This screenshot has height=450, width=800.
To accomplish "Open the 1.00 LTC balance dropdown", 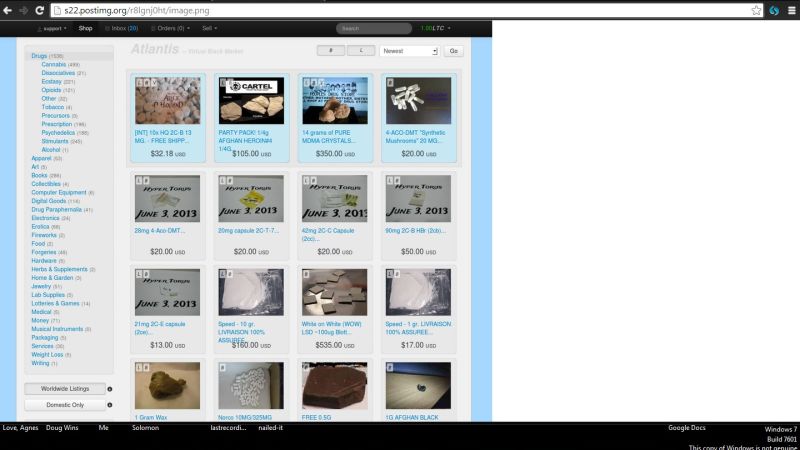I will [435, 29].
